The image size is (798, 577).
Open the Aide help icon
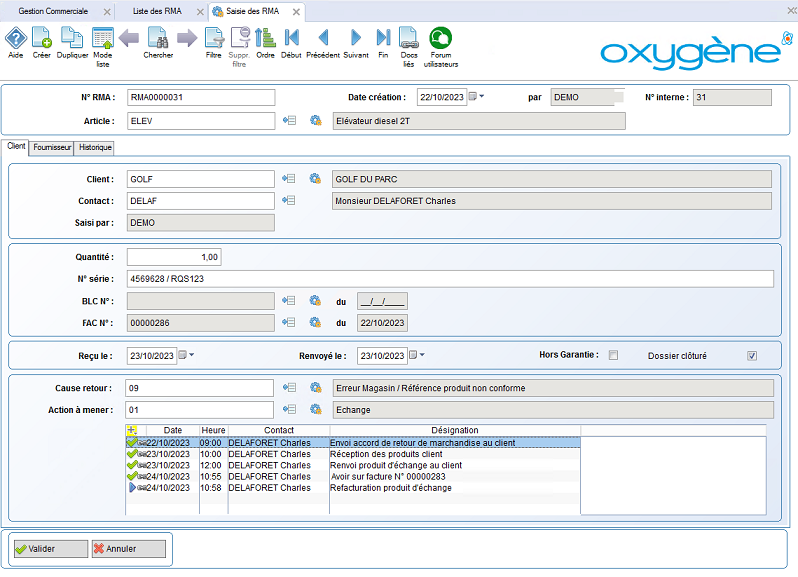[16, 38]
